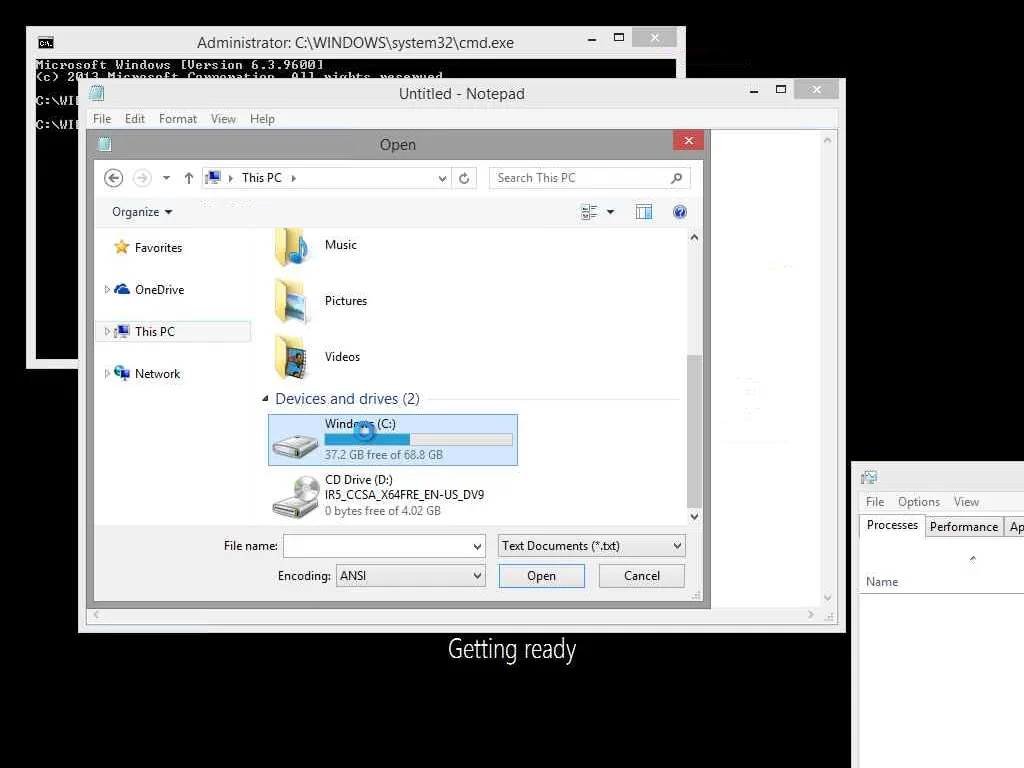The image size is (1024, 768).
Task: Select the Pictures folder icon
Action: coord(292,301)
